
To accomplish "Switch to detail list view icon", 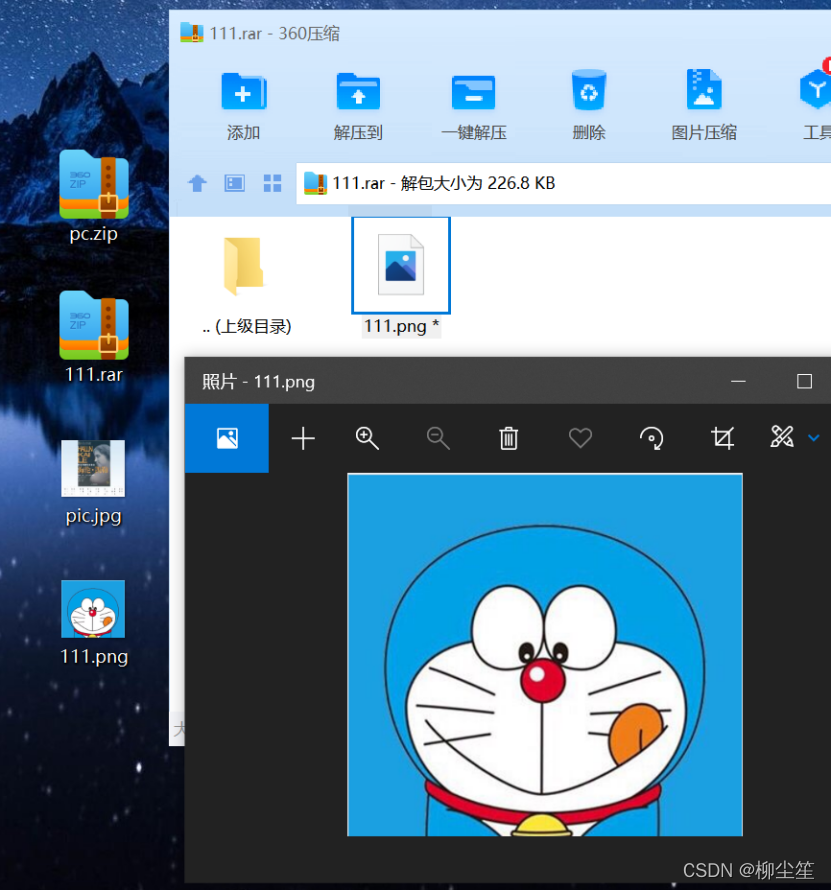I will pyautogui.click(x=234, y=183).
